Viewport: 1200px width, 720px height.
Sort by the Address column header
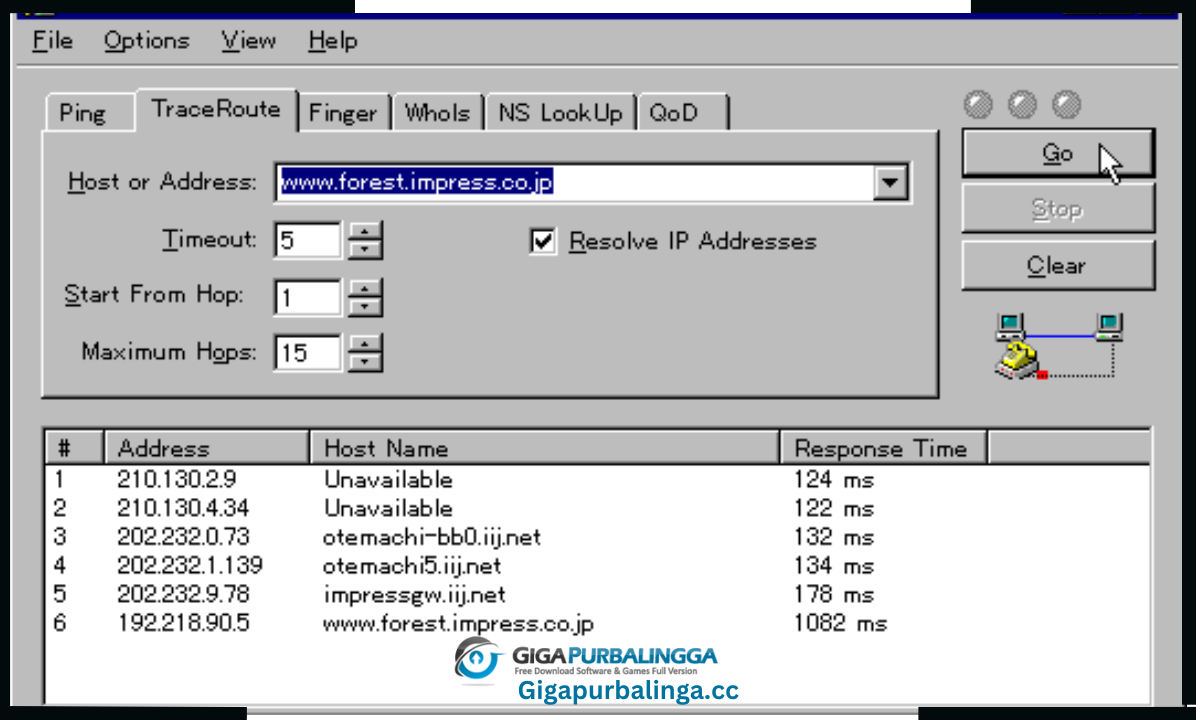click(206, 448)
